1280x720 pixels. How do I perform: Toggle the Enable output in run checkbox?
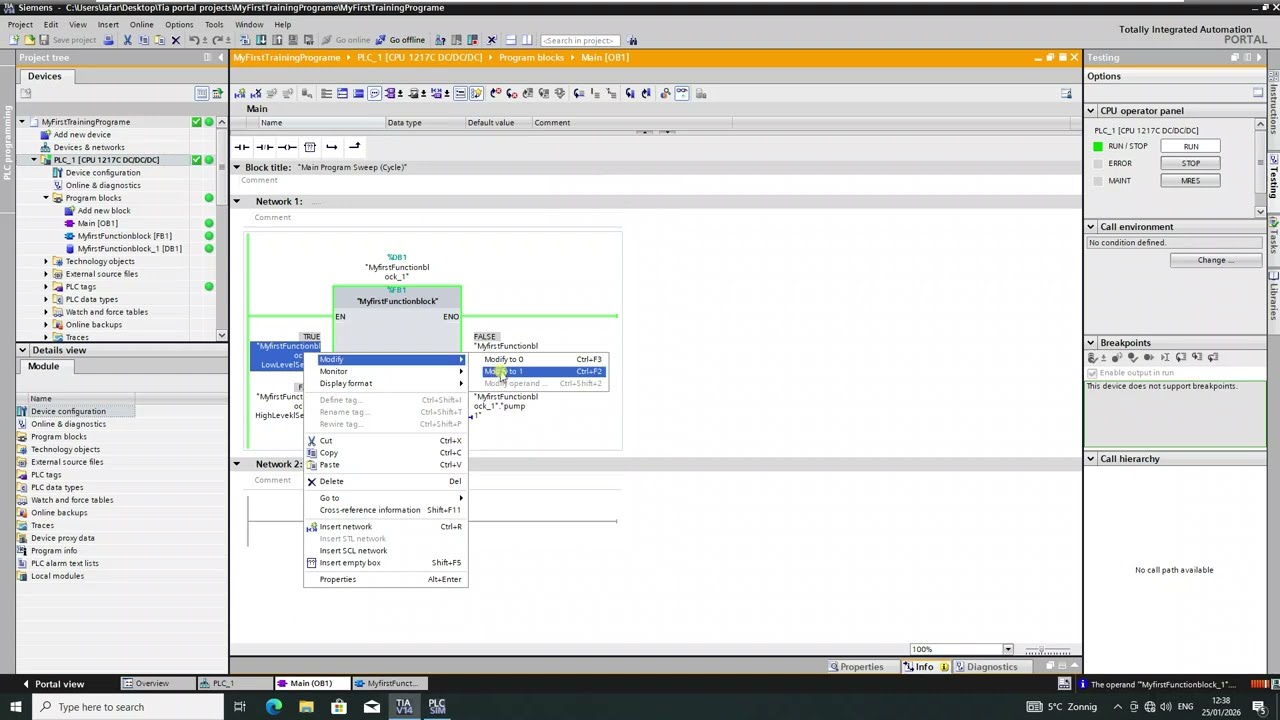click(1093, 373)
